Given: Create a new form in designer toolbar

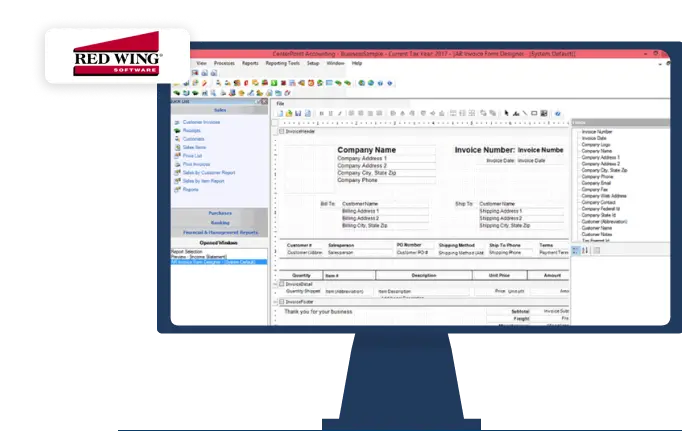Looking at the screenshot, I should [280, 114].
